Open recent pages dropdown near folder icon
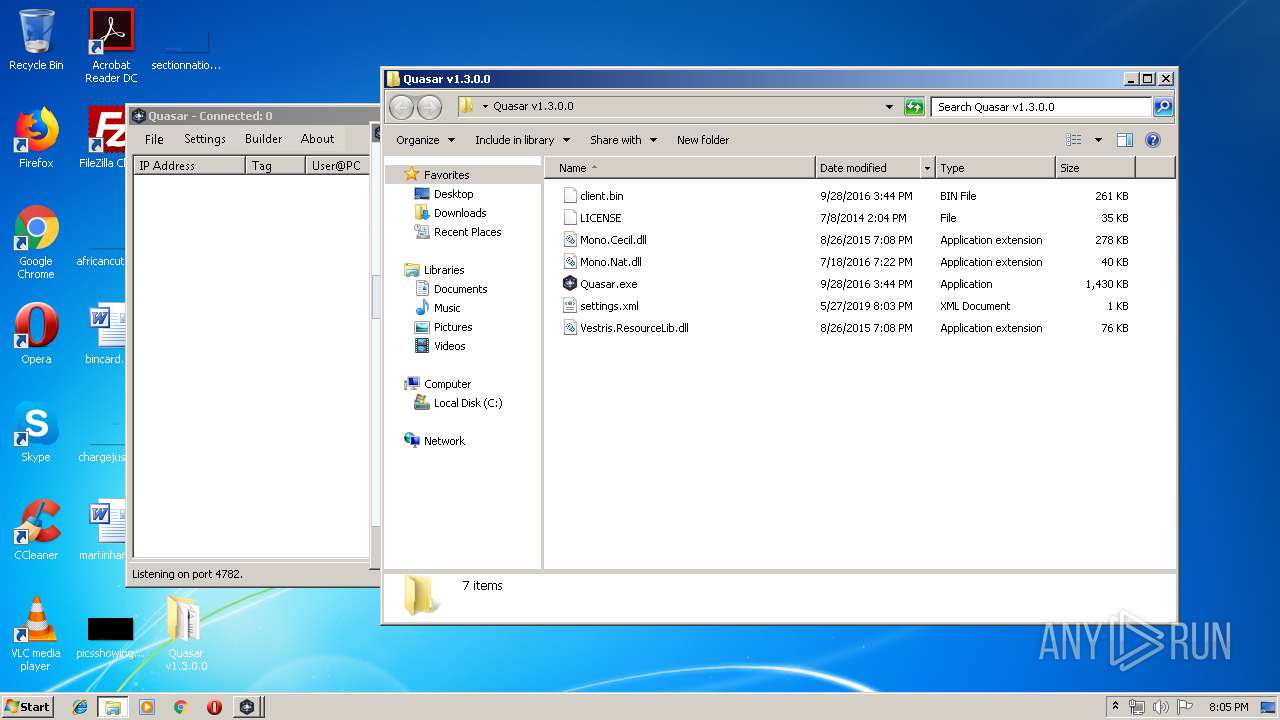 [x=486, y=107]
